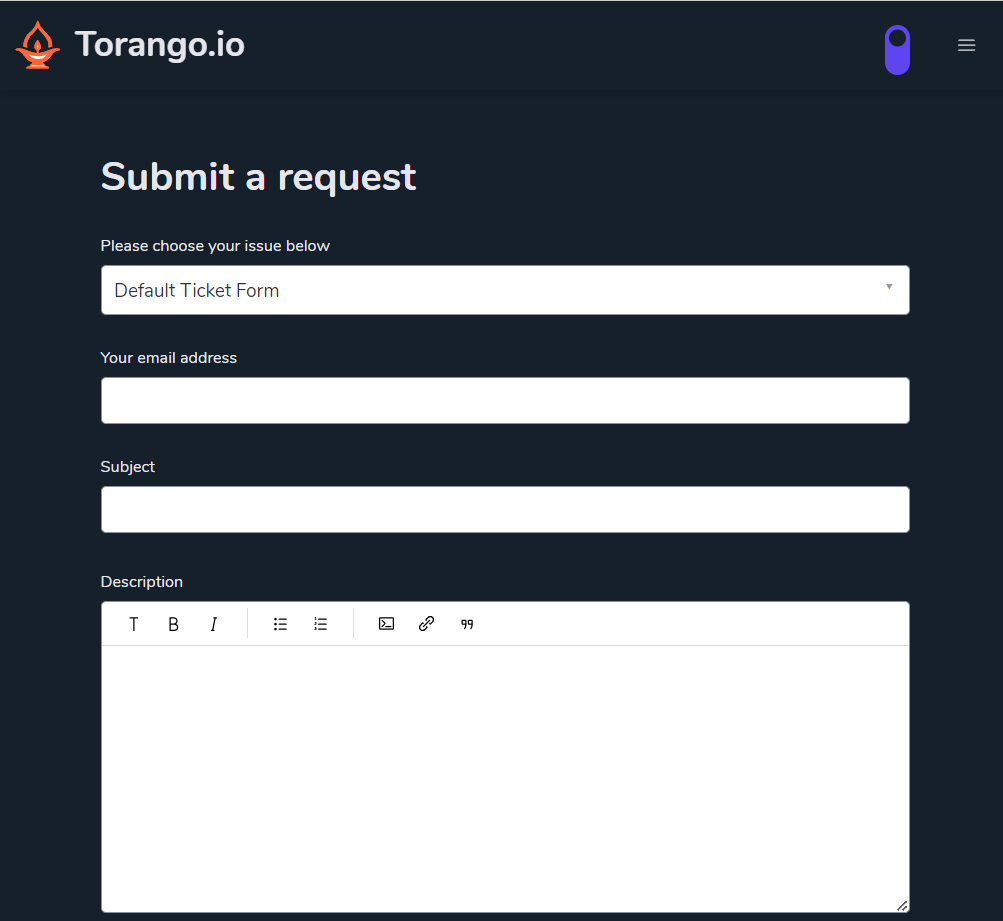This screenshot has width=1003, height=921.
Task: Click into the Subject text field
Action: coord(505,509)
